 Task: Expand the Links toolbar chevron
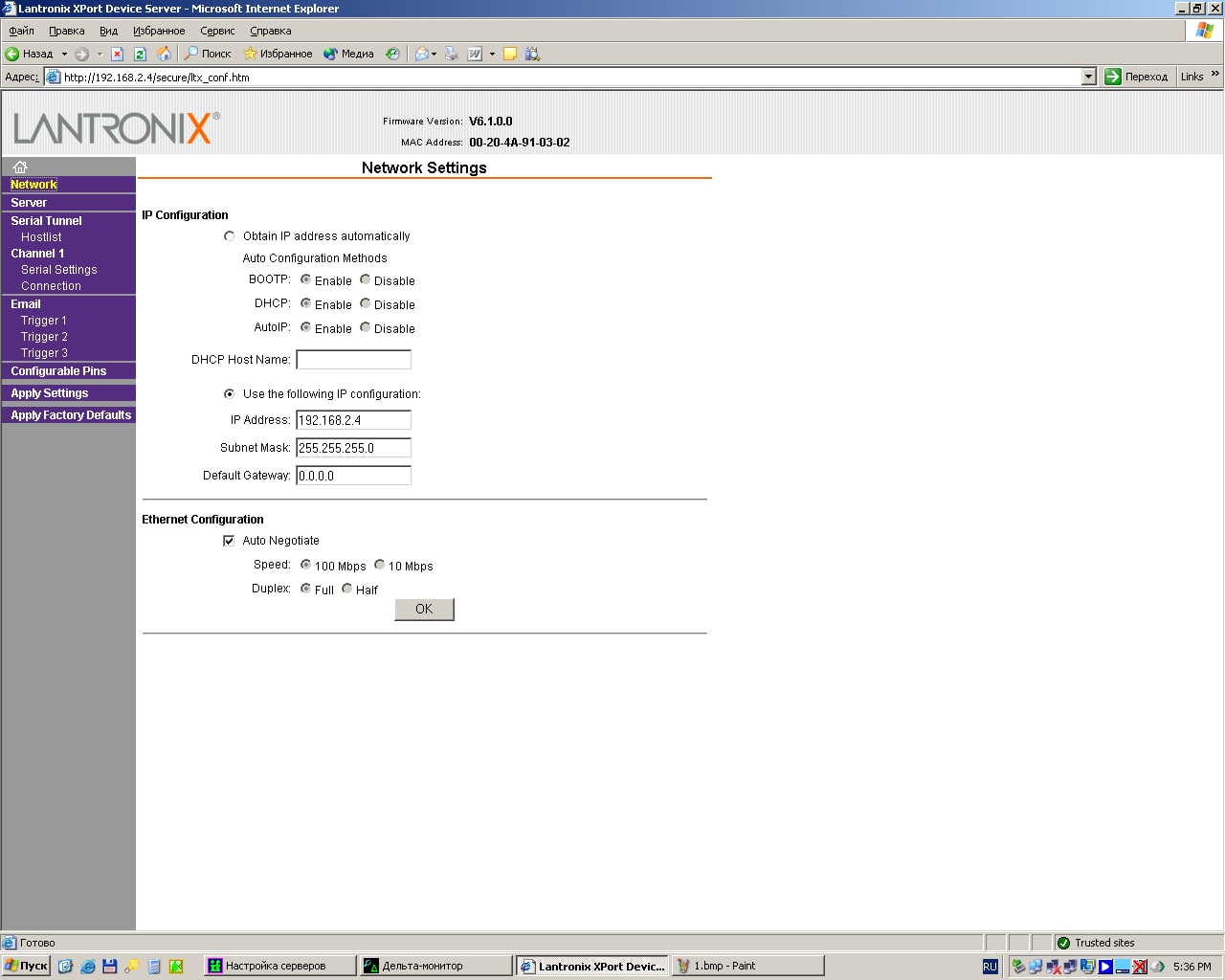pyautogui.click(x=1215, y=74)
